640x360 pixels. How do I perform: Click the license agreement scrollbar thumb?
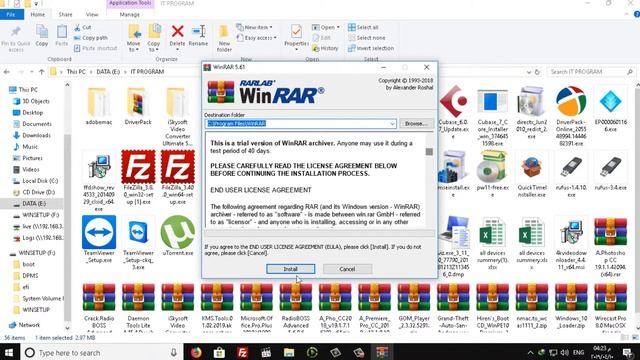[x=429, y=152]
